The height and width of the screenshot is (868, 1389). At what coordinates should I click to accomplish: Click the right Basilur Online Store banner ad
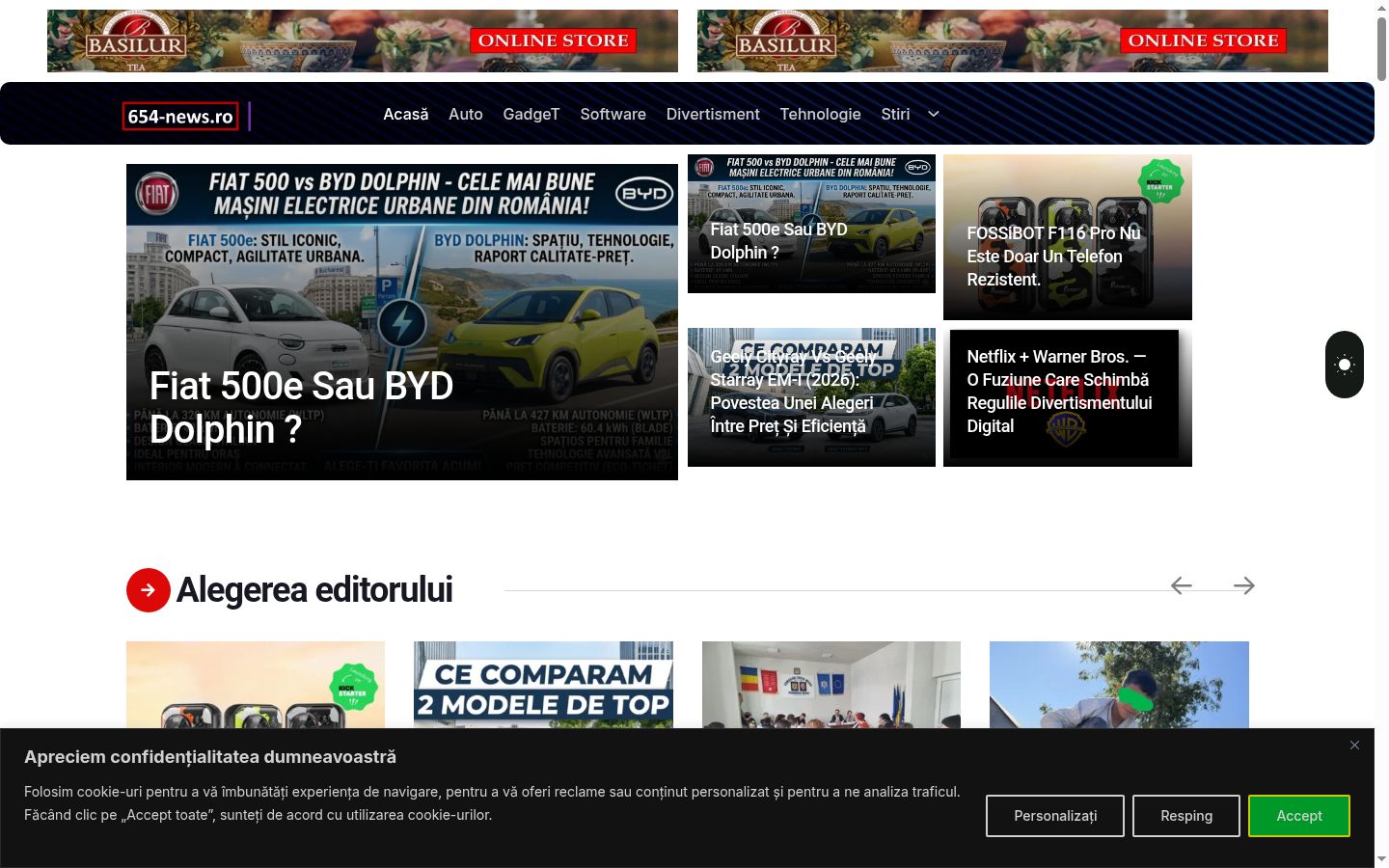point(1013,41)
